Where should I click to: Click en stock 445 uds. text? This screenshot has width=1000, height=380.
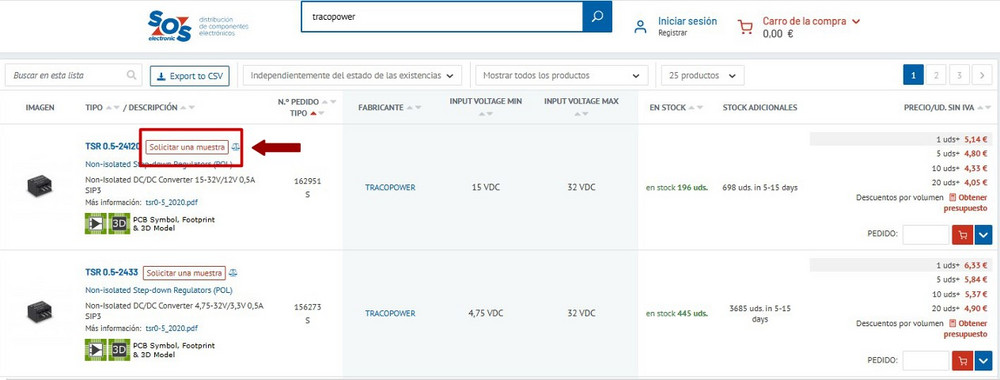click(x=677, y=313)
